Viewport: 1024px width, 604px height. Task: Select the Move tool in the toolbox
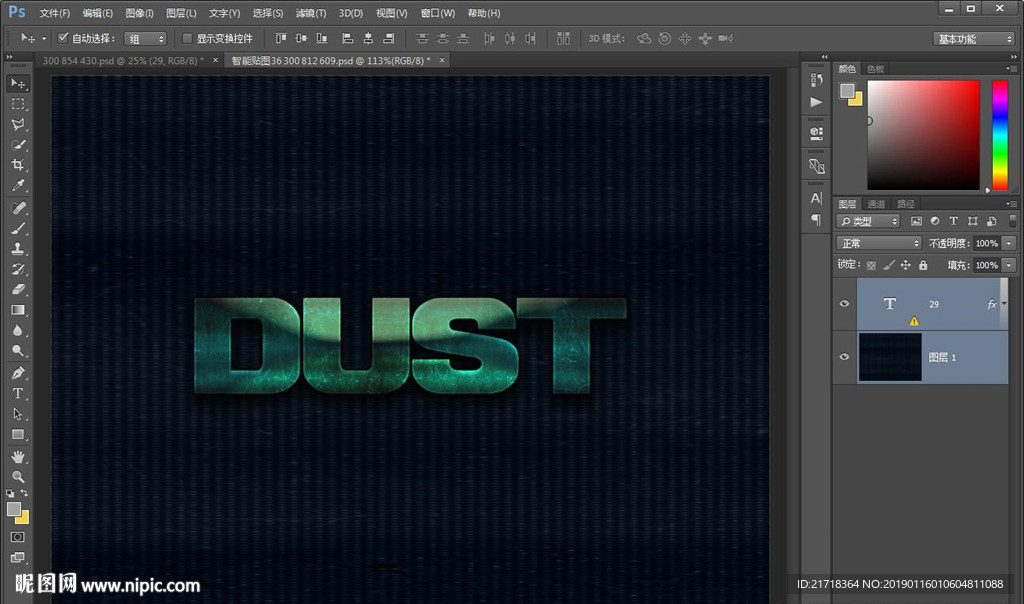[x=18, y=84]
